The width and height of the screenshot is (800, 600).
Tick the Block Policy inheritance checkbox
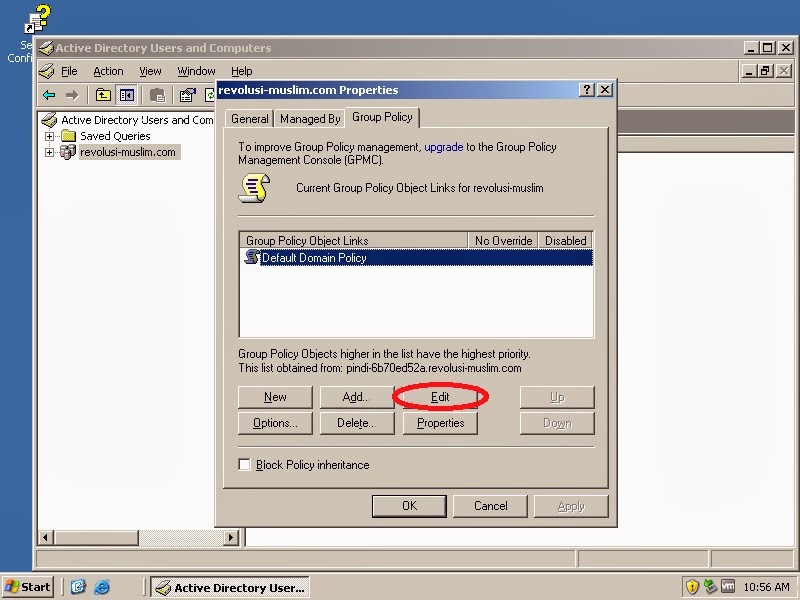(x=244, y=464)
